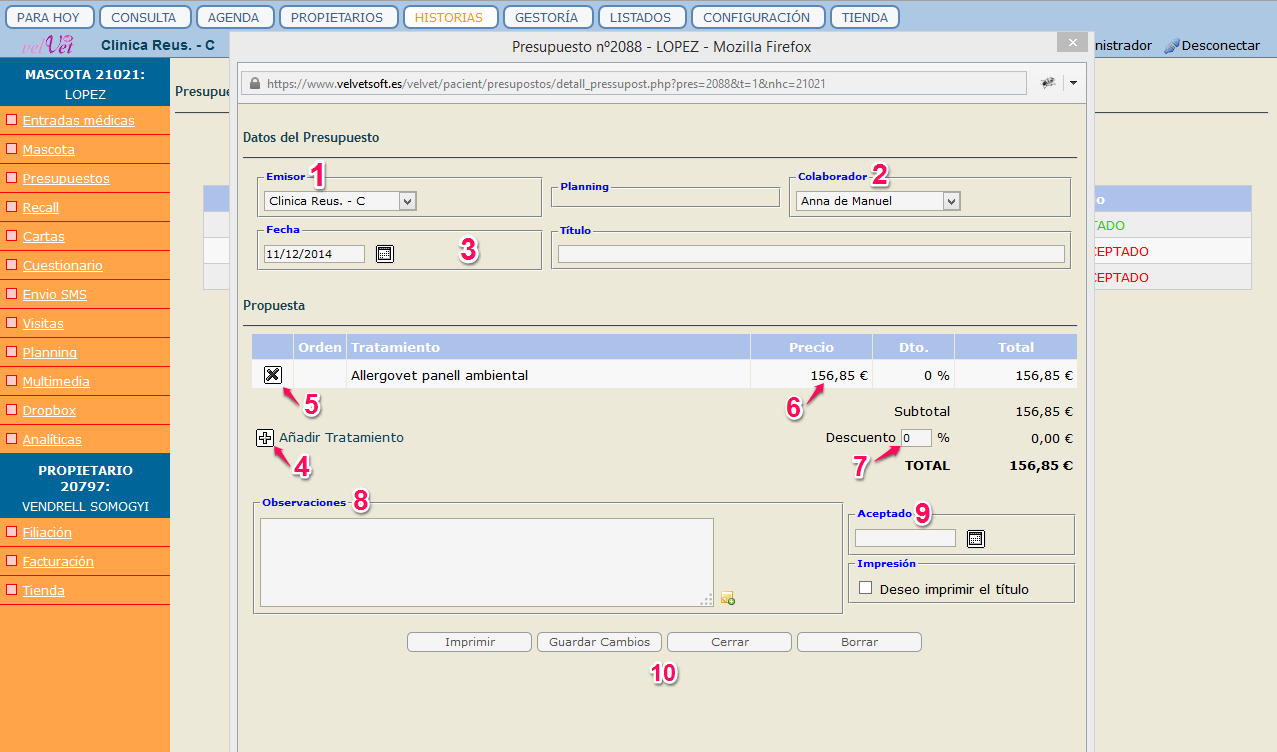Click the Desconectar pencil icon
This screenshot has width=1277, height=752.
point(1171,46)
